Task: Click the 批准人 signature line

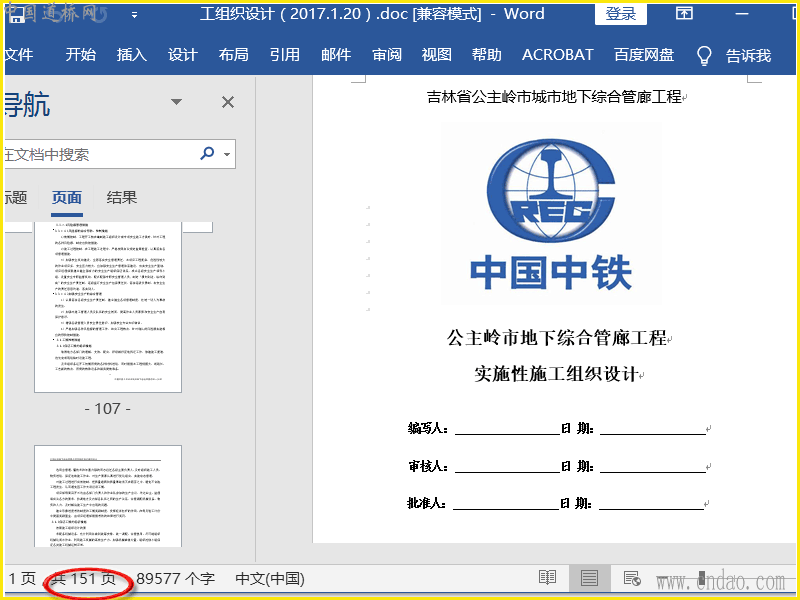Action: (506, 504)
